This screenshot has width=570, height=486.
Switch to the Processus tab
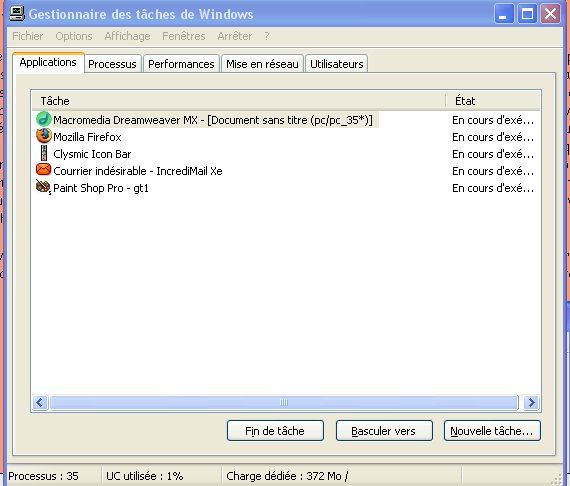[112, 64]
